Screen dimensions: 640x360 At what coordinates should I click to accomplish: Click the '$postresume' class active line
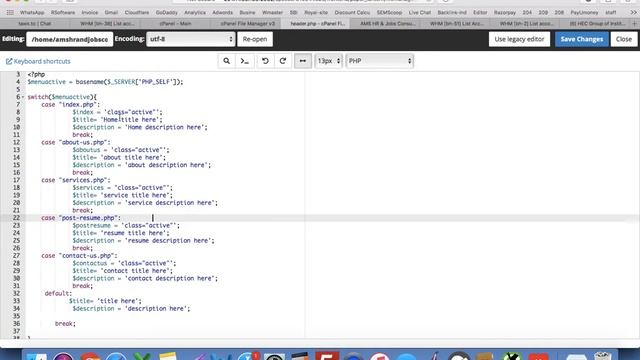(x=126, y=225)
